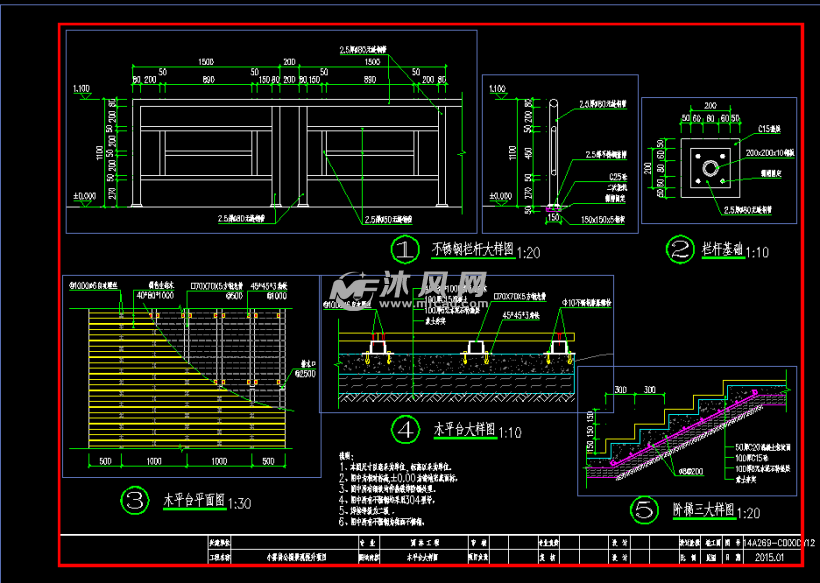Click the green circled number 1 marker
This screenshot has height=583, width=820.
[x=405, y=249]
